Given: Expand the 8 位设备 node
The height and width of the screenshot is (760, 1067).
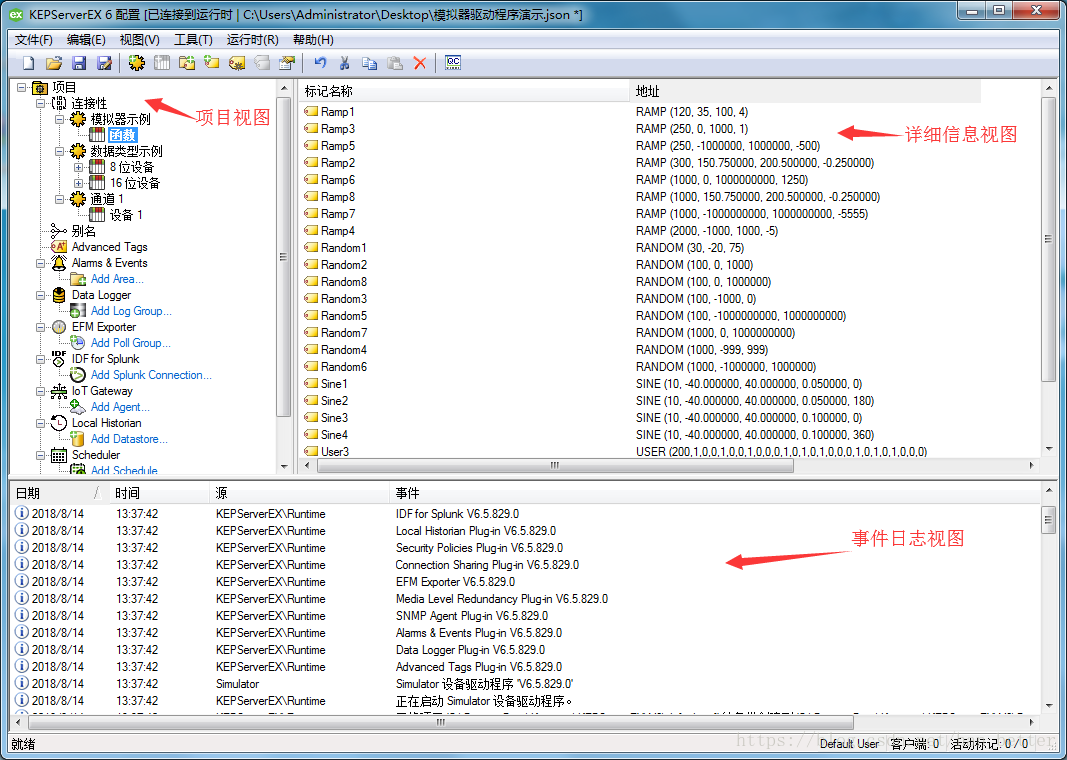Looking at the screenshot, I should pyautogui.click(x=79, y=167).
